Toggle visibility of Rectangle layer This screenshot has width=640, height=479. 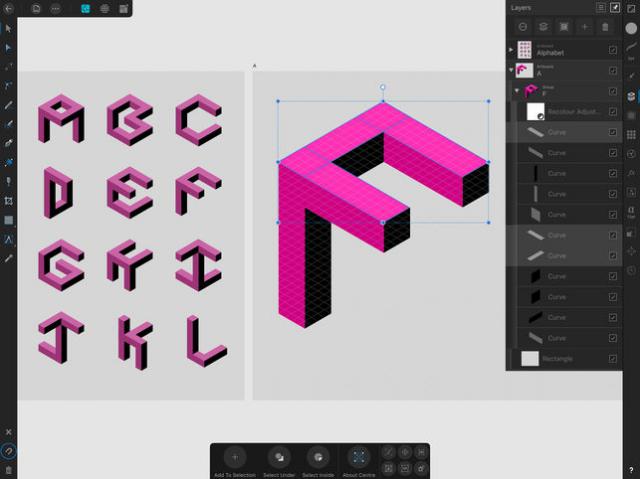613,359
